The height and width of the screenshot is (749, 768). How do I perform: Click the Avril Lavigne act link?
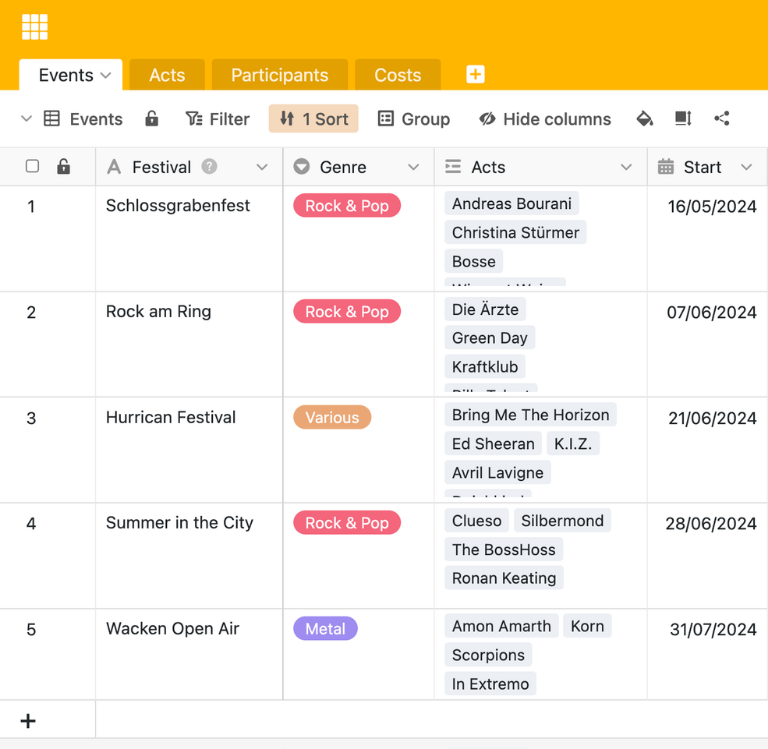tap(498, 473)
